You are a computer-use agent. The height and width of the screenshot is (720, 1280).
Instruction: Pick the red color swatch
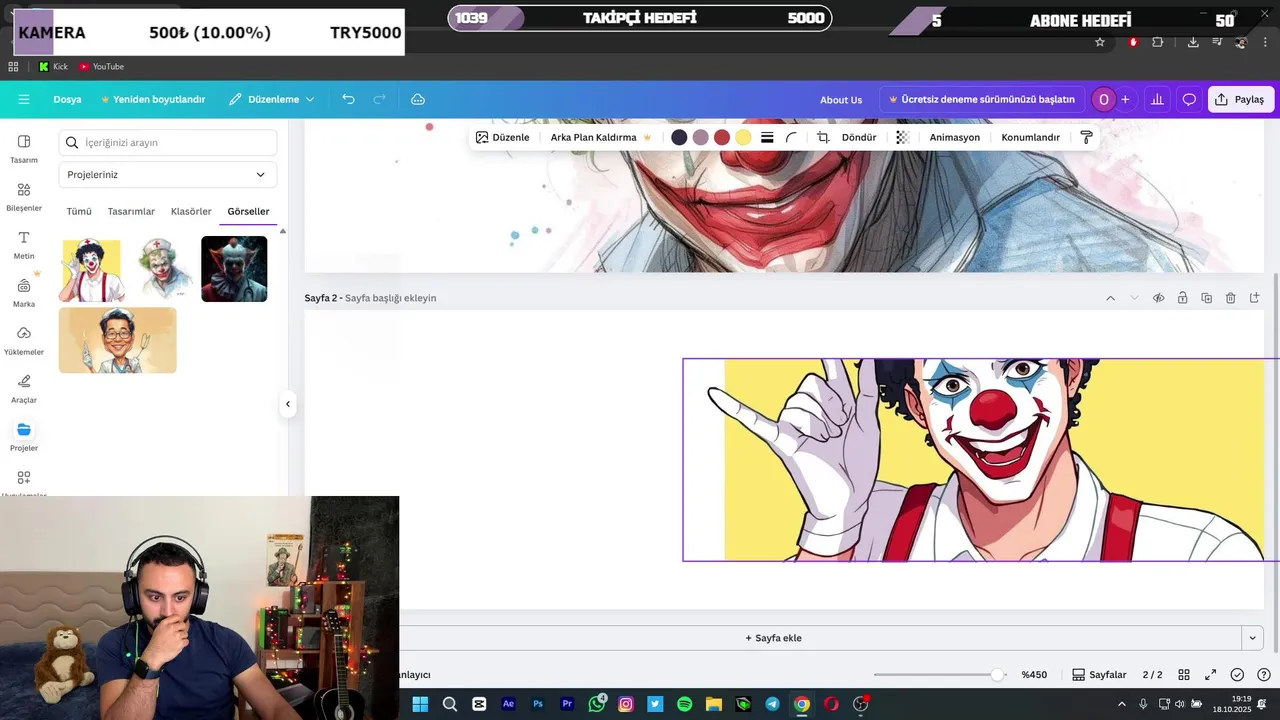click(722, 137)
